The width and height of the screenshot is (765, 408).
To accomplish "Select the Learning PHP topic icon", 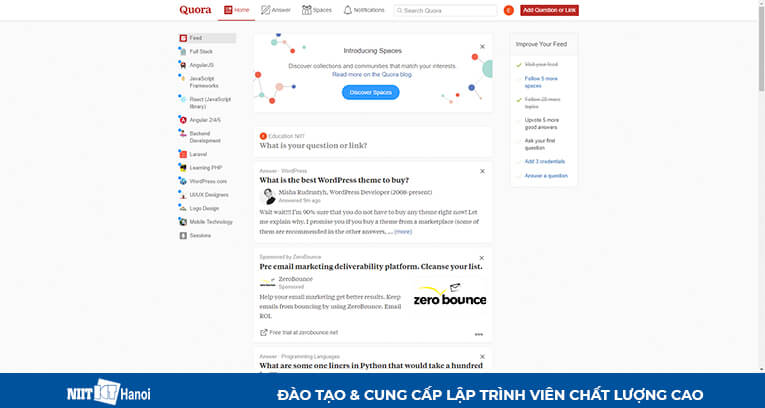I will coord(183,168).
